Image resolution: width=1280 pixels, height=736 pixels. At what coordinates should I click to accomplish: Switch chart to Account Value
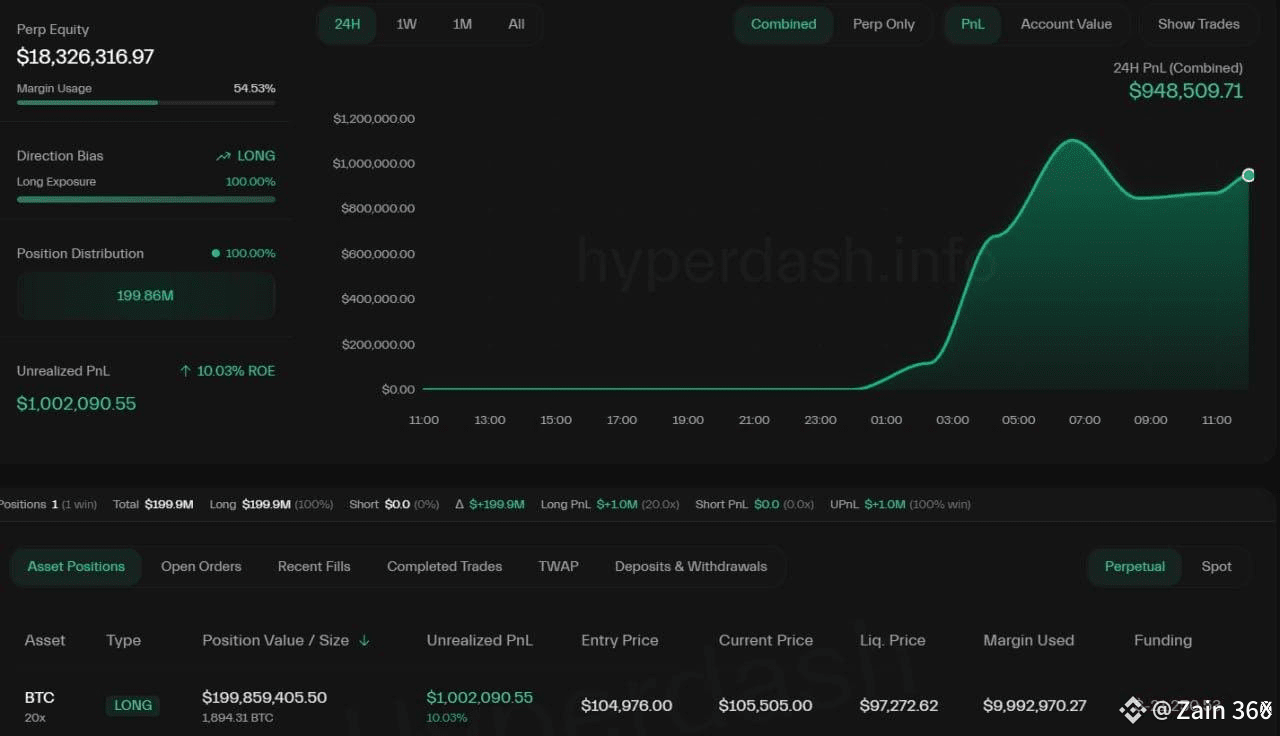1066,24
